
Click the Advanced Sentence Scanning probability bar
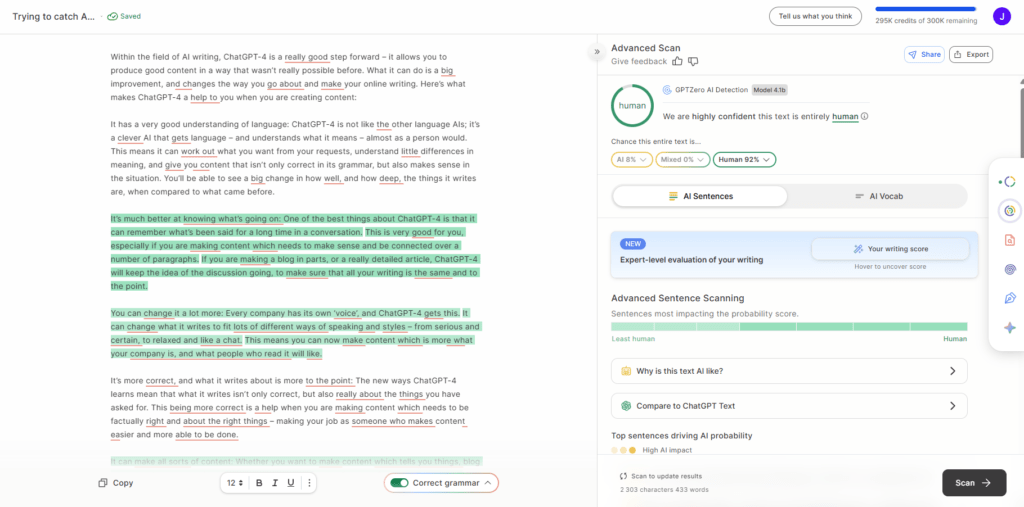tap(789, 326)
